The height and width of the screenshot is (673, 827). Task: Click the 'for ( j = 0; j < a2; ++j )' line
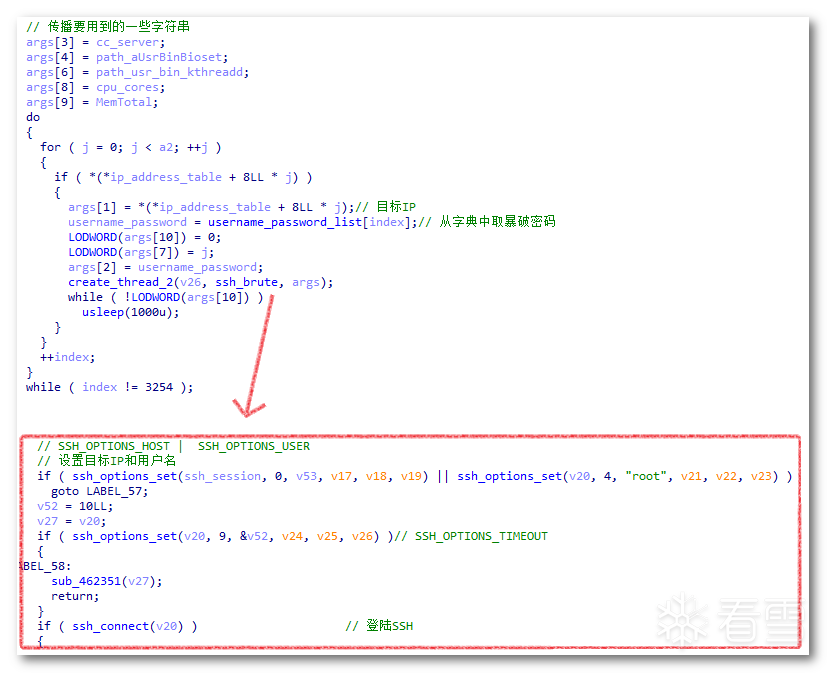130,147
